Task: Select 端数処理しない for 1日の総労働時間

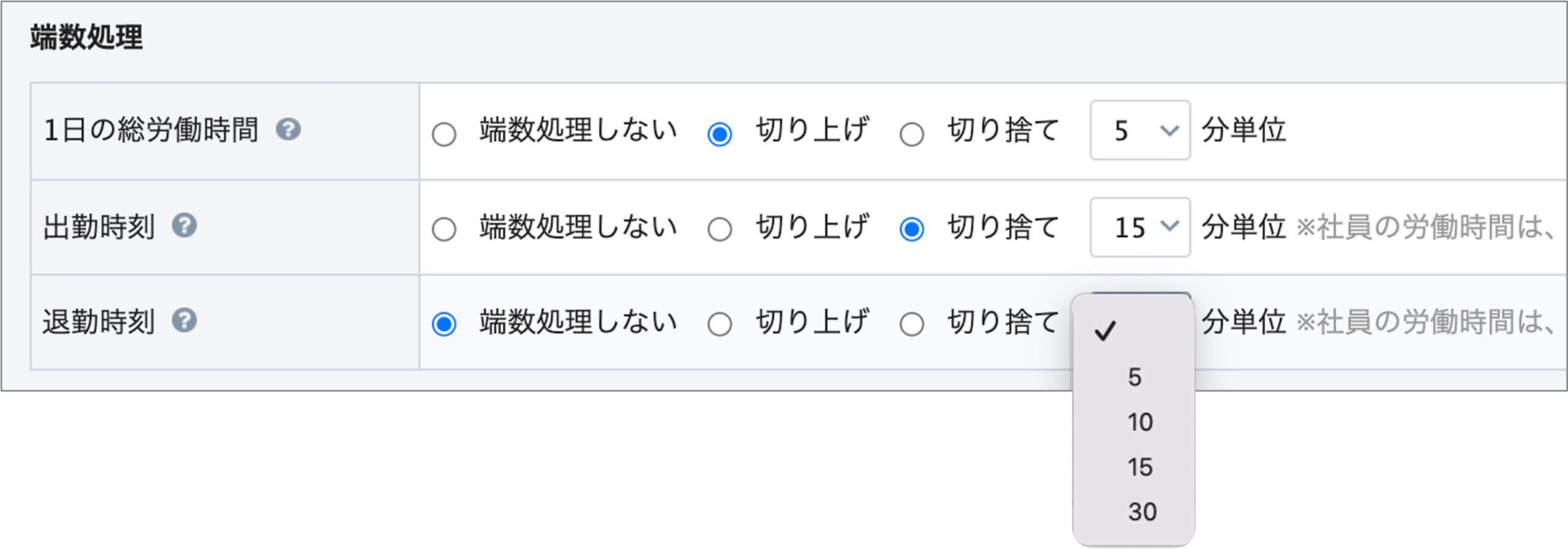Action: point(444,134)
